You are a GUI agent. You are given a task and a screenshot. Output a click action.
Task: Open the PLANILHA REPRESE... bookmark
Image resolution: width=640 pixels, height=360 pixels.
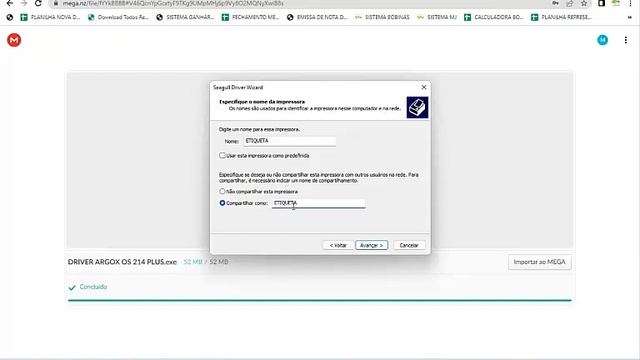point(562,17)
